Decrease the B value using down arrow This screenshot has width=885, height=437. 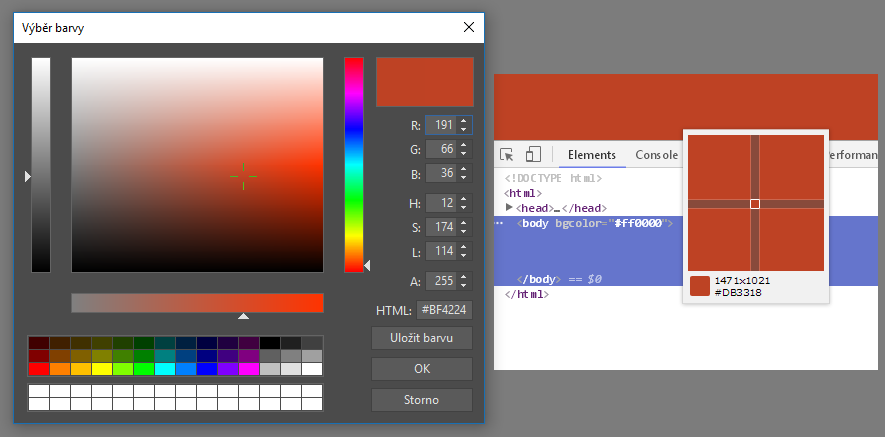tap(464, 178)
